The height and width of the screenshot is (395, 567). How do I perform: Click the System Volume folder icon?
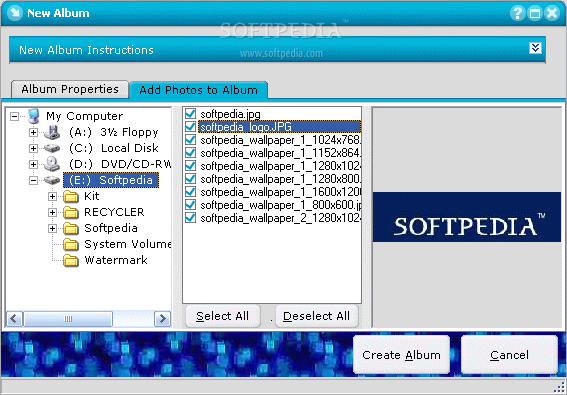(71, 244)
